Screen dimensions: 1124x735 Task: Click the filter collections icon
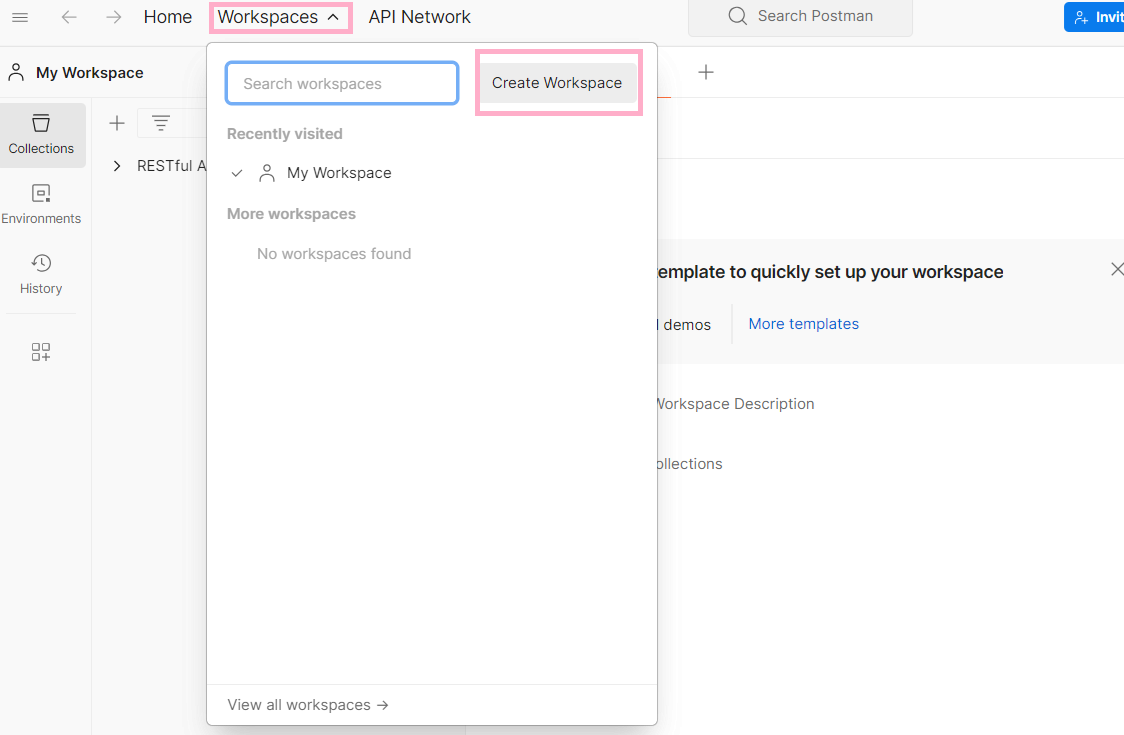click(161, 123)
